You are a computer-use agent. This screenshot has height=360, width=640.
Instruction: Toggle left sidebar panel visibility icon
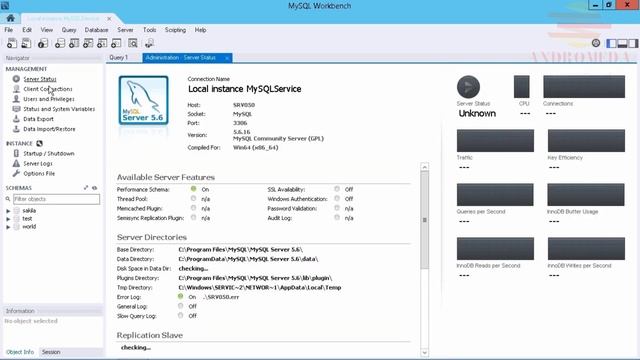611,43
